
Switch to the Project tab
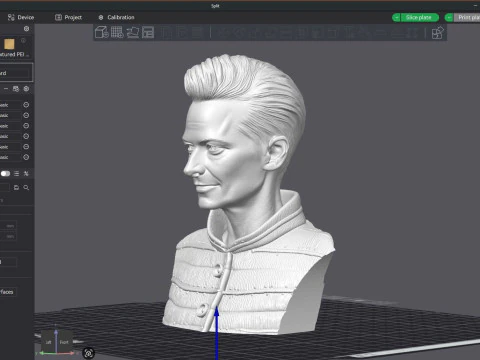click(68, 17)
